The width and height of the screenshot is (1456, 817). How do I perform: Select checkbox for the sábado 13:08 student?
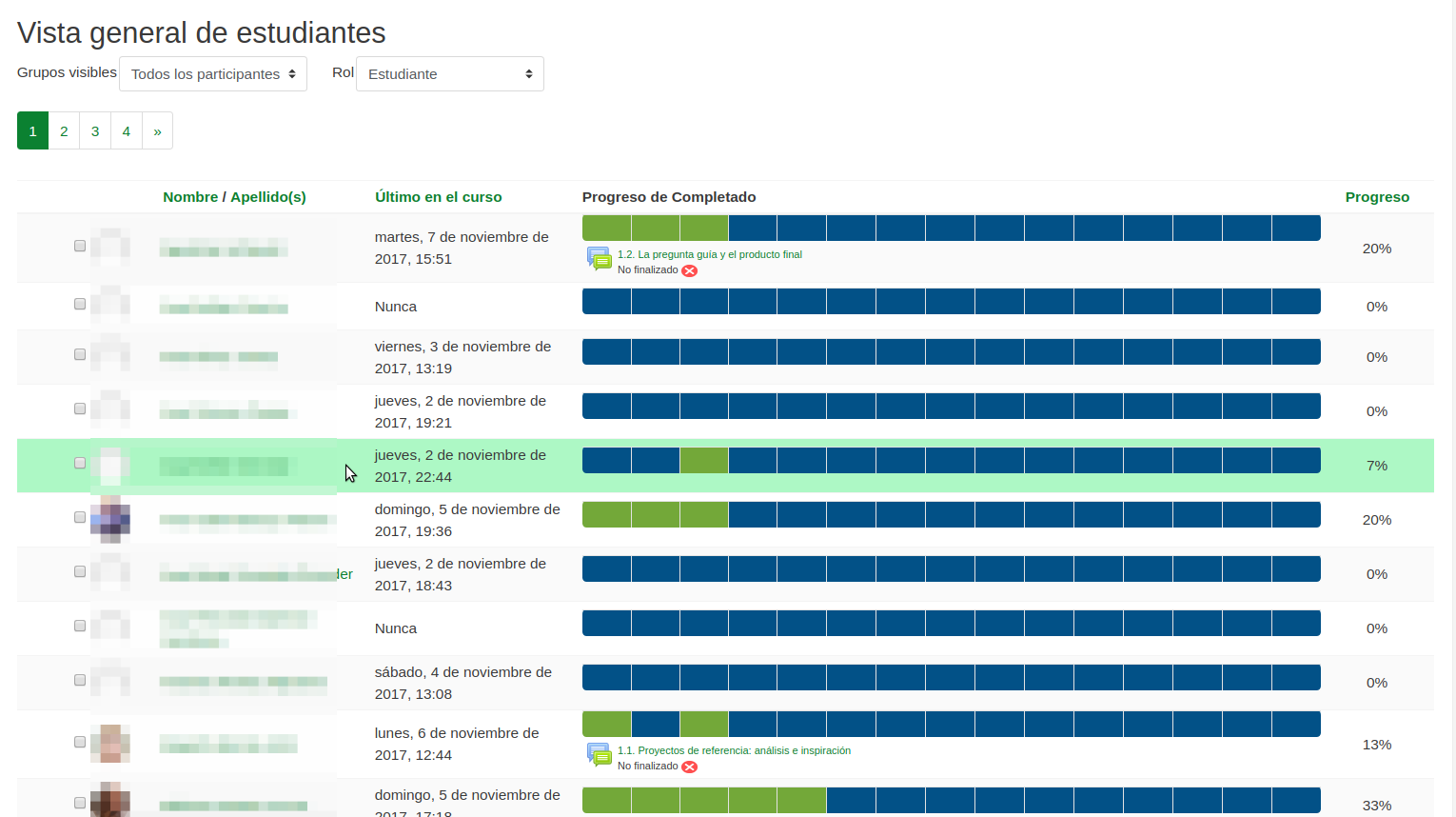point(80,680)
